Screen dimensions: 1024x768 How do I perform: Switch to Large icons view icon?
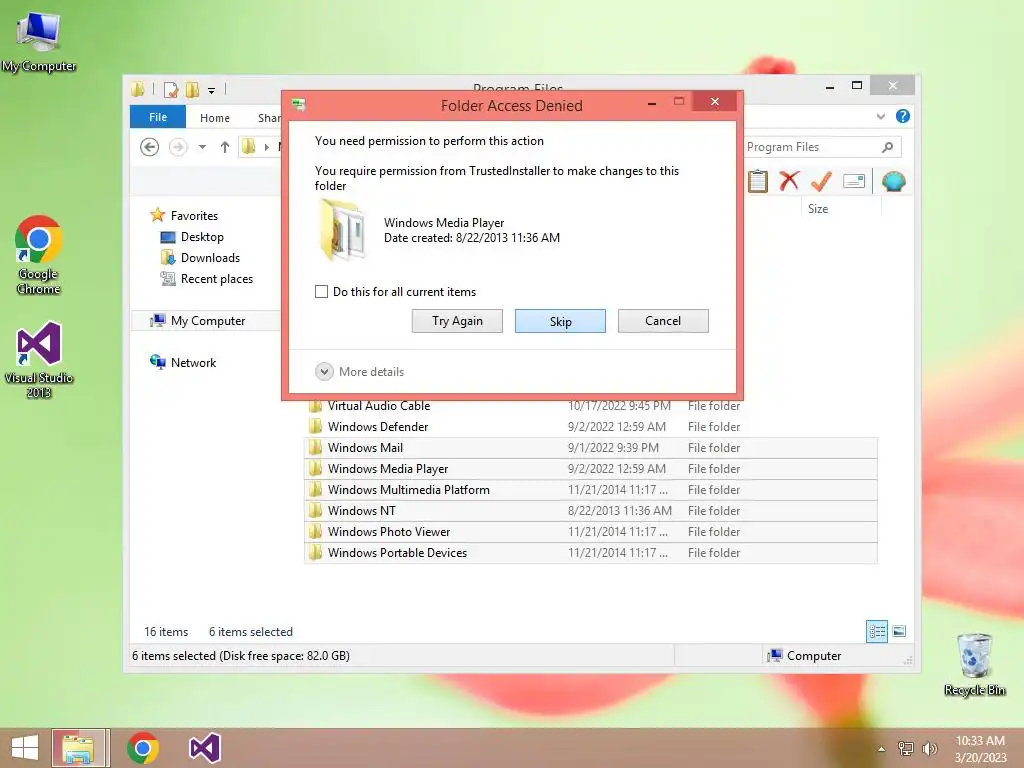[899, 631]
